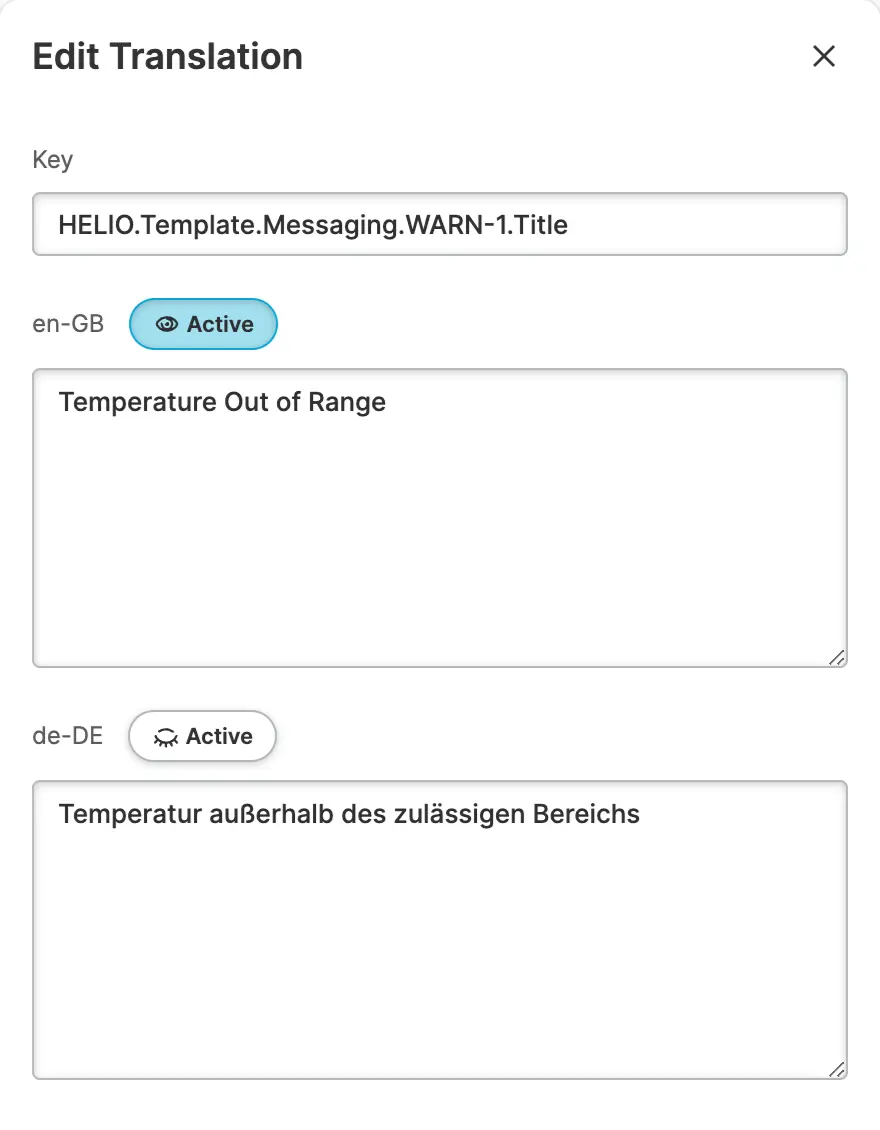
Task: Grab the de-DE textarea resize handle
Action: click(837, 1069)
